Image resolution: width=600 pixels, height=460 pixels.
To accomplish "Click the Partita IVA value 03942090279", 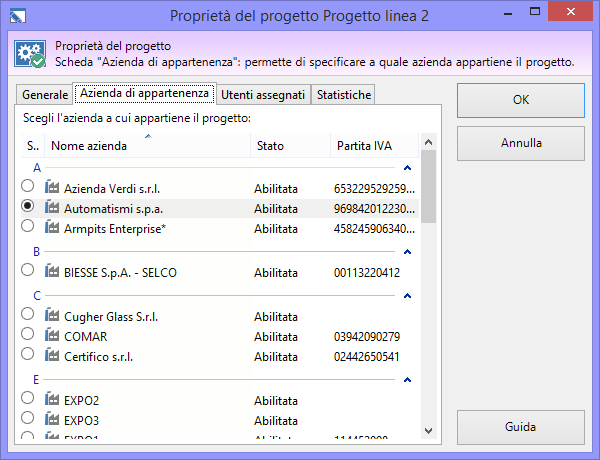I will [367, 337].
